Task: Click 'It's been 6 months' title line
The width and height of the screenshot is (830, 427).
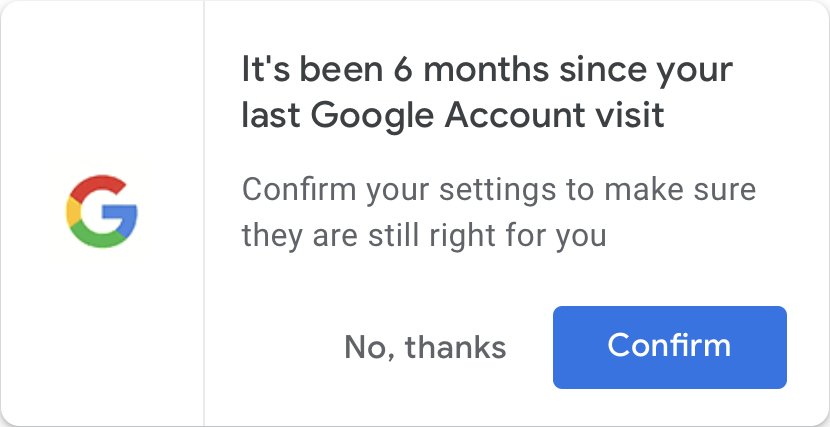Action: pos(487,70)
